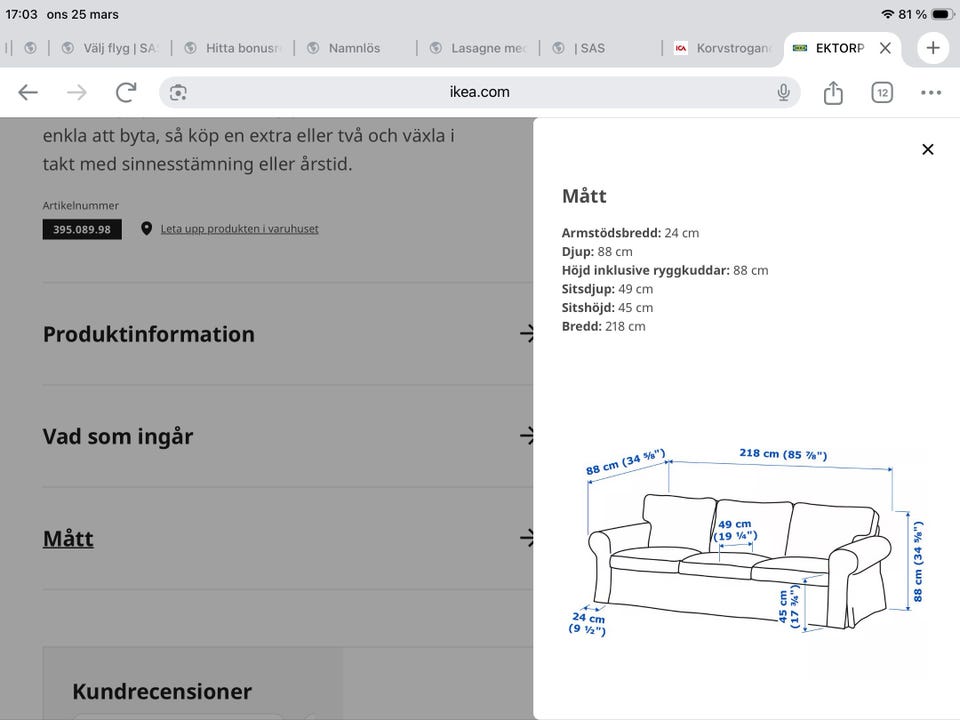960x720 pixels.
Task: Tap the battery icon in status bar
Action: pos(942,14)
